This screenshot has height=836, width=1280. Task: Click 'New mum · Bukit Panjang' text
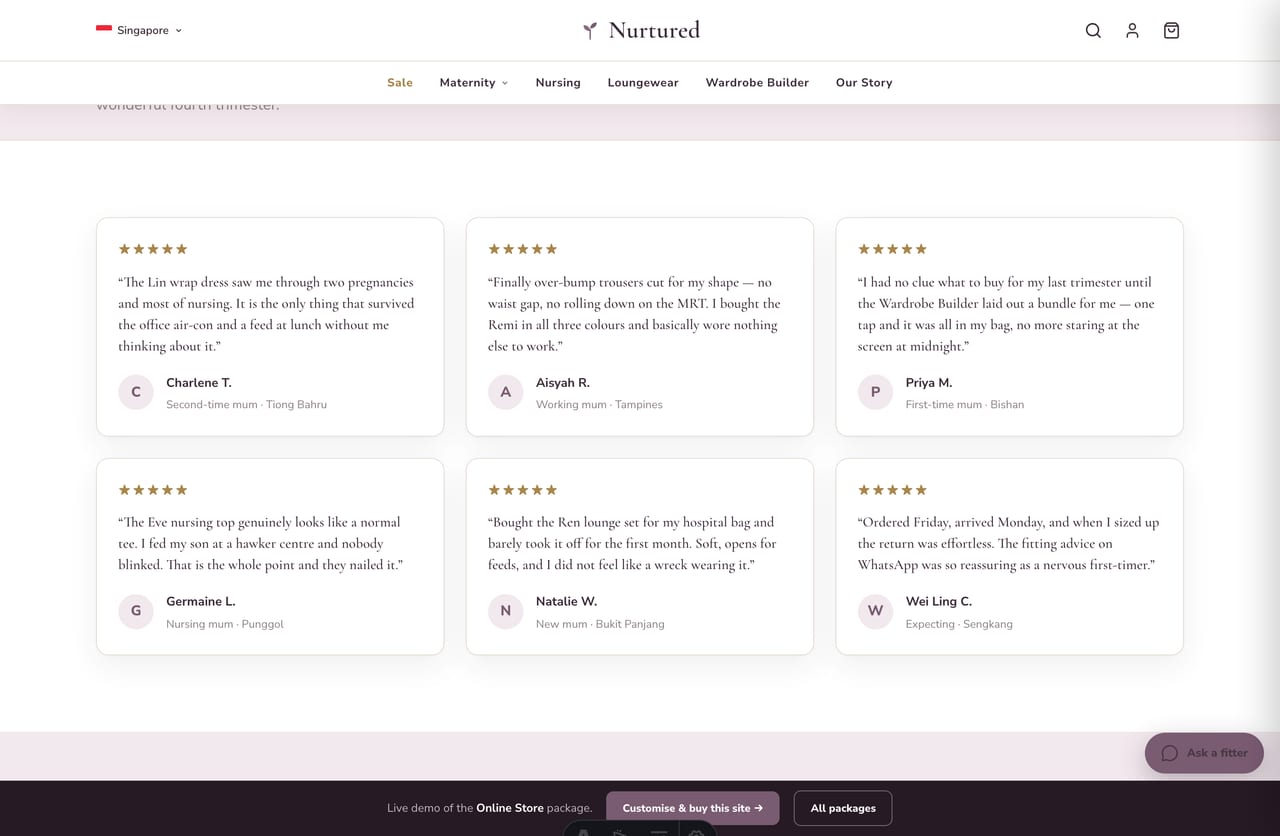[600, 624]
